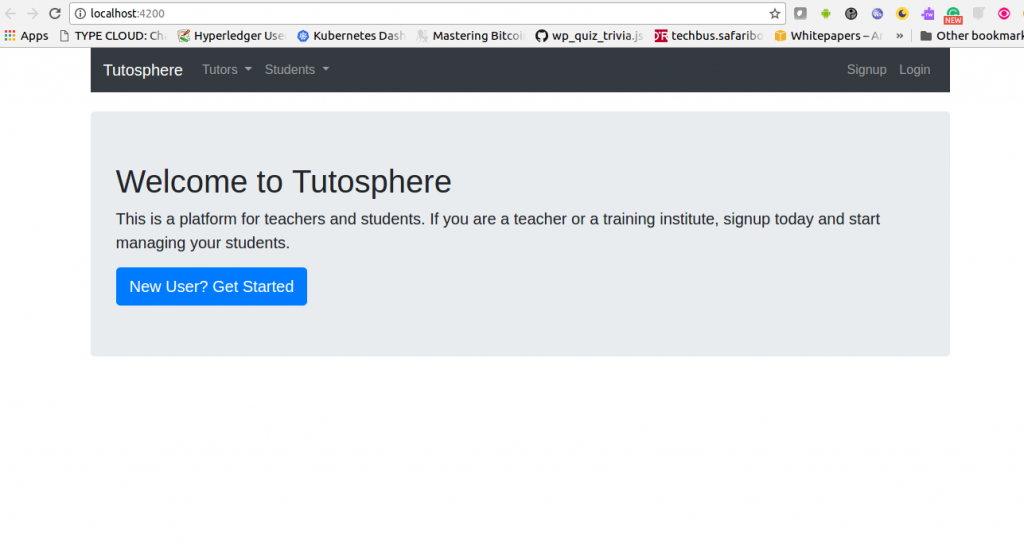Image resolution: width=1024 pixels, height=553 pixels.
Task: Click the New User? Get Started button
Action: 211,286
